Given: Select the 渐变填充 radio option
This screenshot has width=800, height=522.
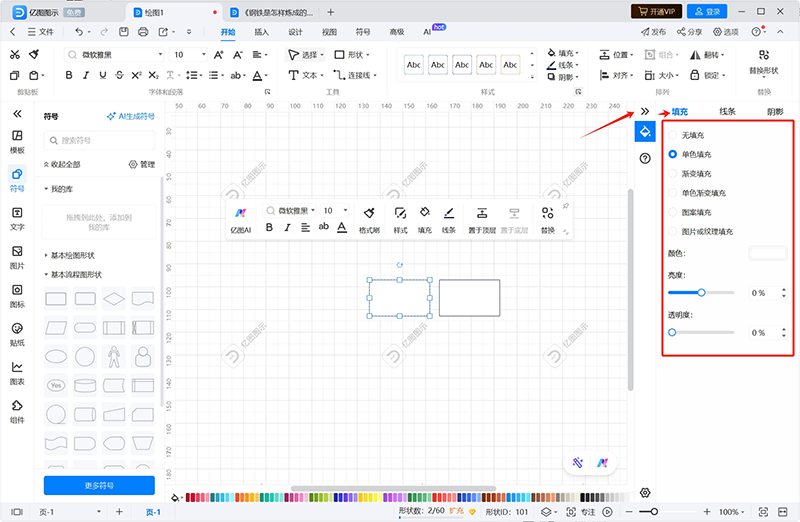Looking at the screenshot, I should [673, 173].
